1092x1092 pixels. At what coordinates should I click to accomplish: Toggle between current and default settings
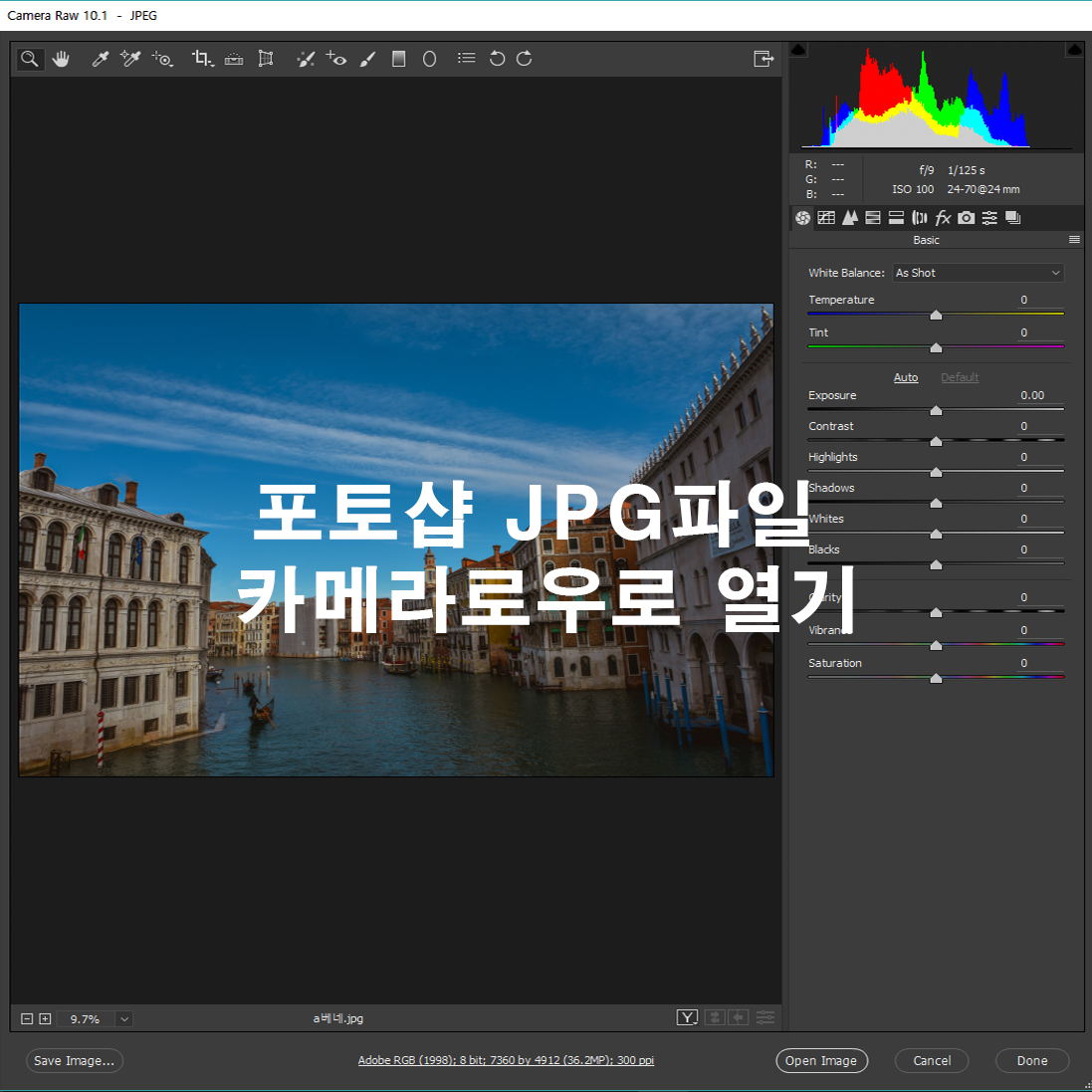click(764, 1018)
